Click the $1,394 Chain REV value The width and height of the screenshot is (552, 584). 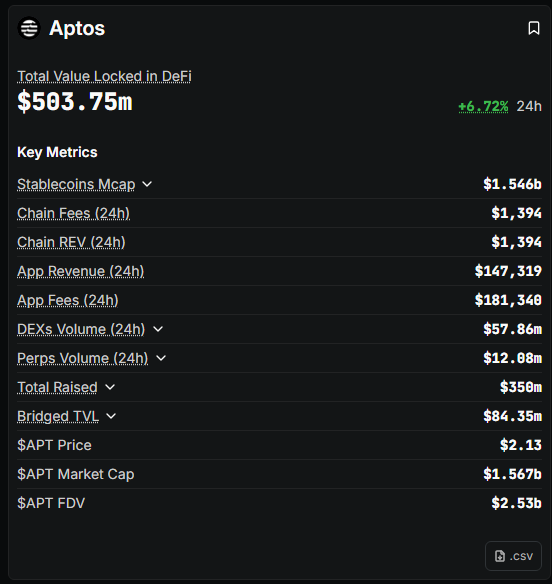click(x=516, y=242)
